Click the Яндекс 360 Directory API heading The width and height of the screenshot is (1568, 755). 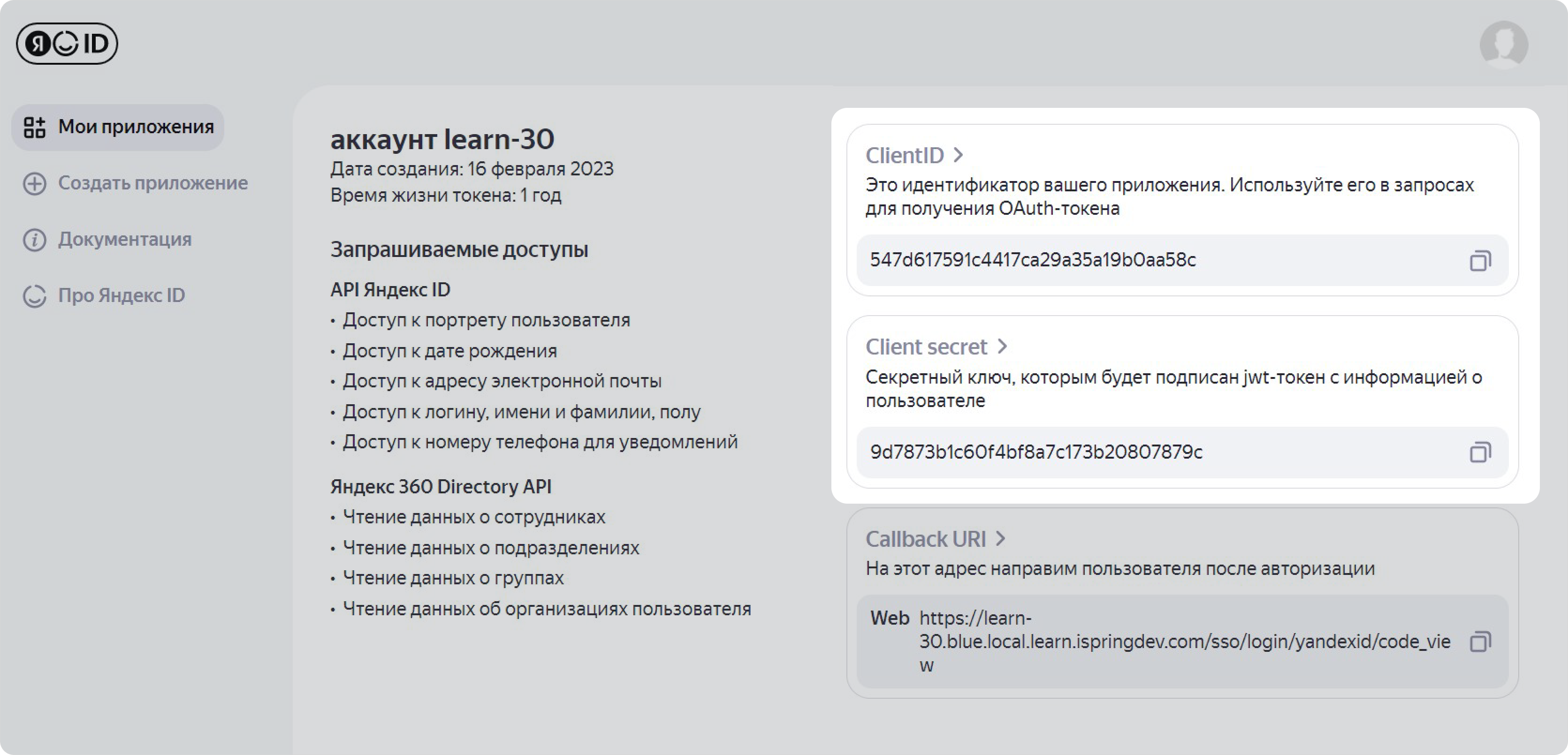click(x=441, y=487)
